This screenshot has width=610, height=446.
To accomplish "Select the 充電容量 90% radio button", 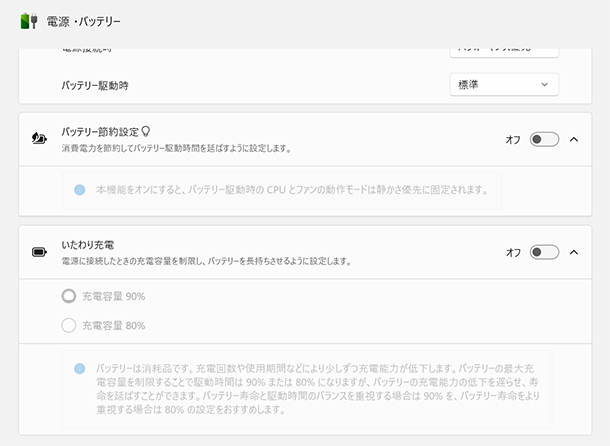I will click(69, 296).
